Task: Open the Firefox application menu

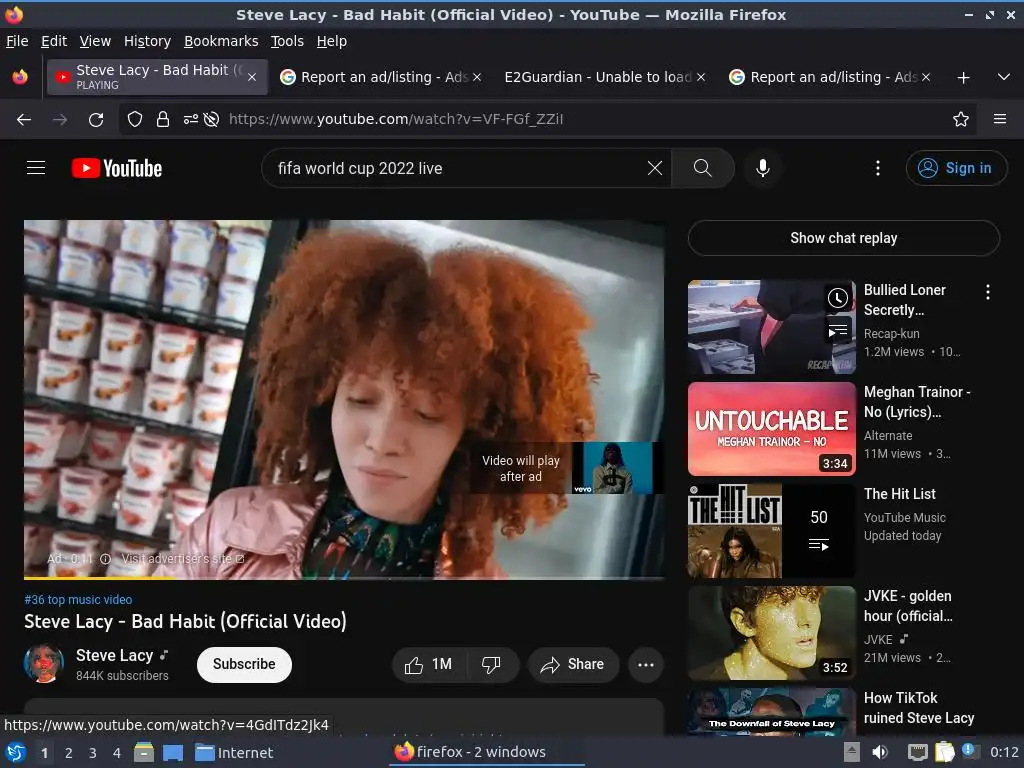Action: point(999,119)
